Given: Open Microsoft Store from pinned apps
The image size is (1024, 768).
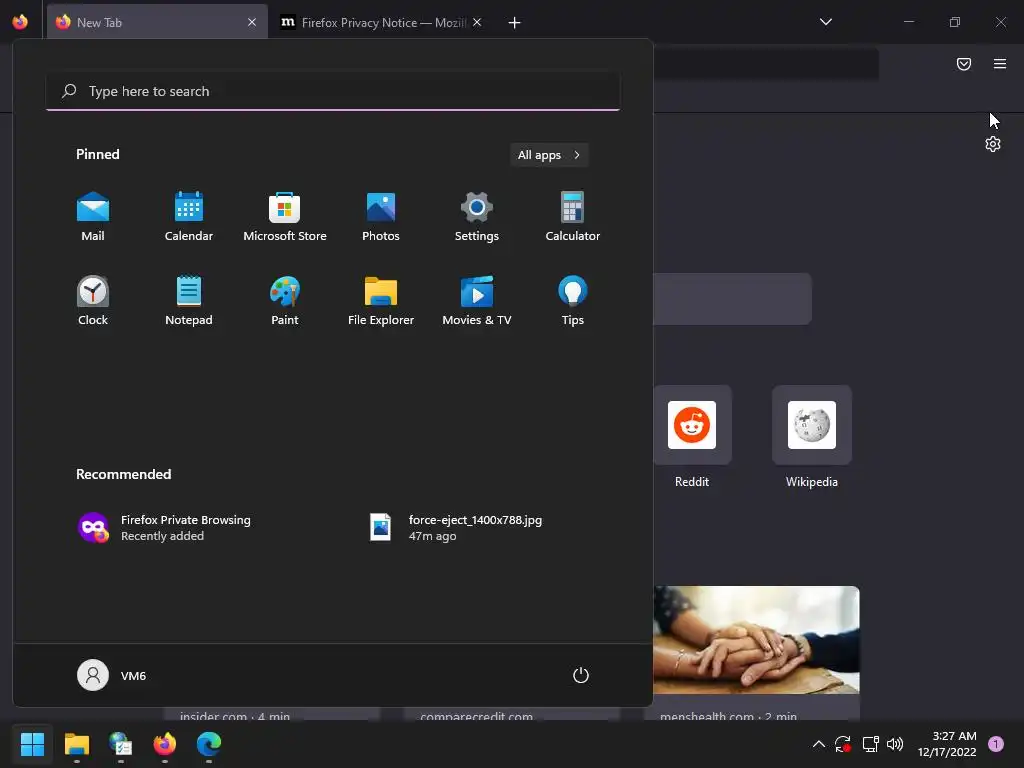Looking at the screenshot, I should [x=285, y=217].
